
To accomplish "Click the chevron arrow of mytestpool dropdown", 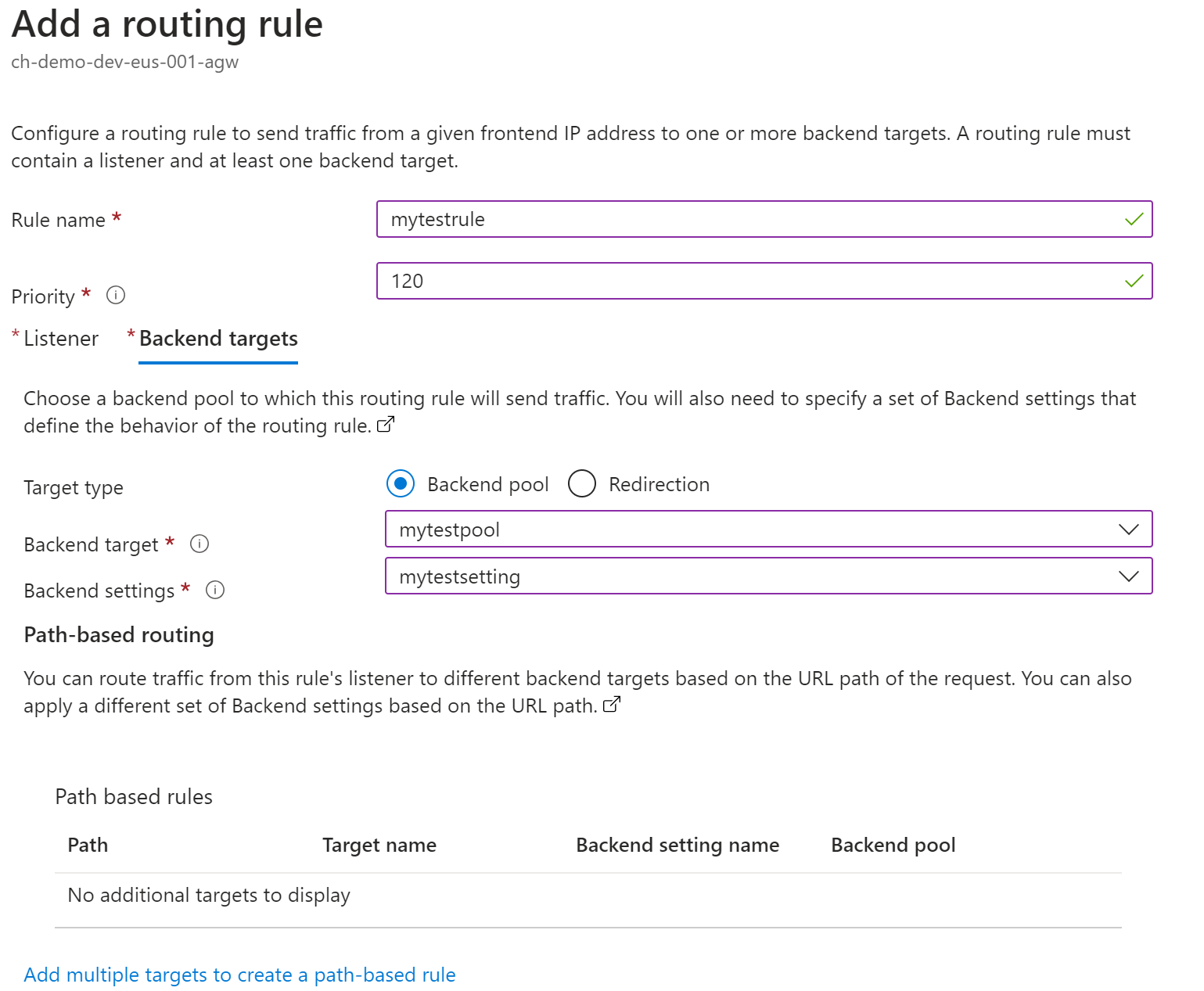I will tap(1128, 530).
